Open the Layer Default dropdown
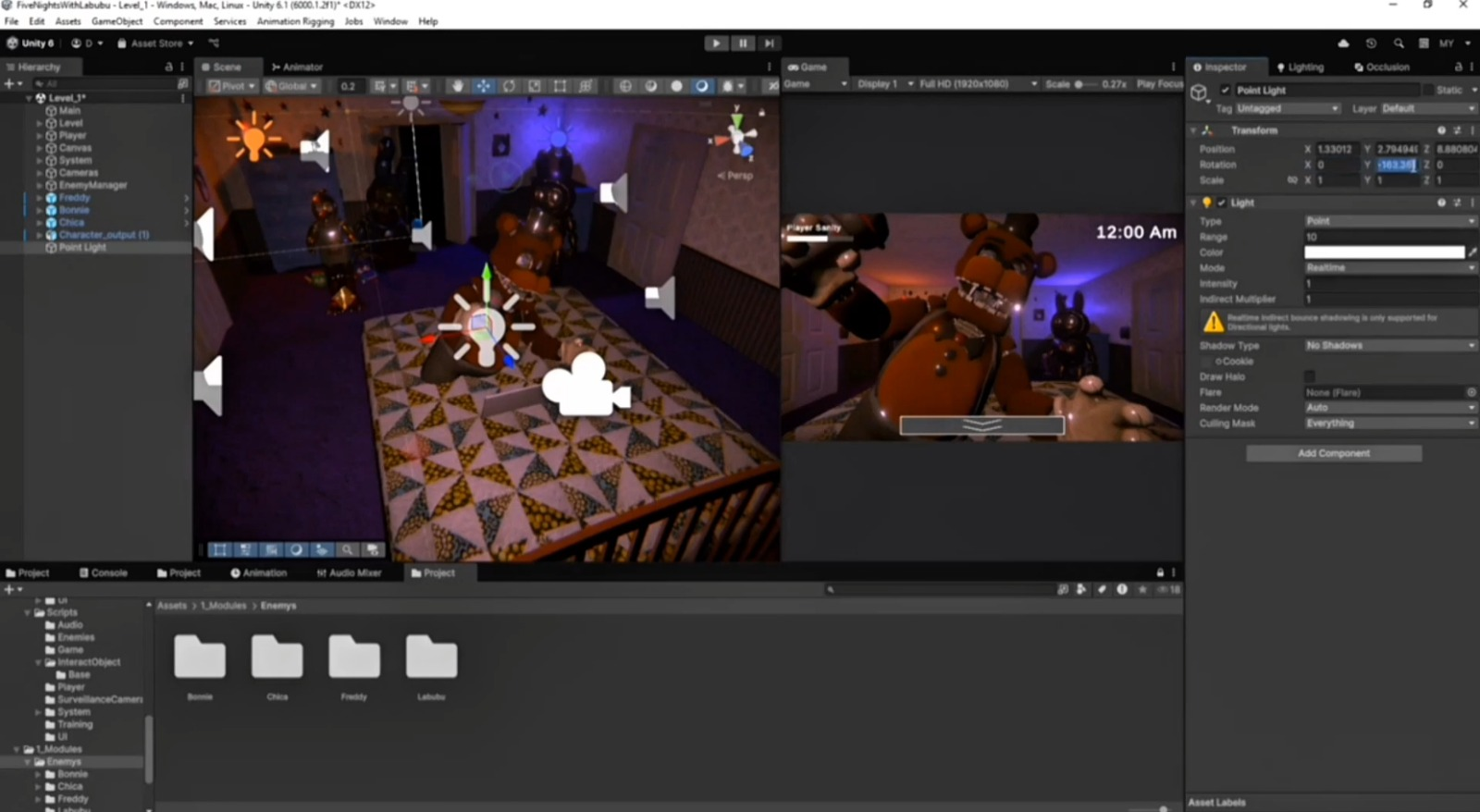Viewport: 1480px width, 812px height. pos(1429,109)
